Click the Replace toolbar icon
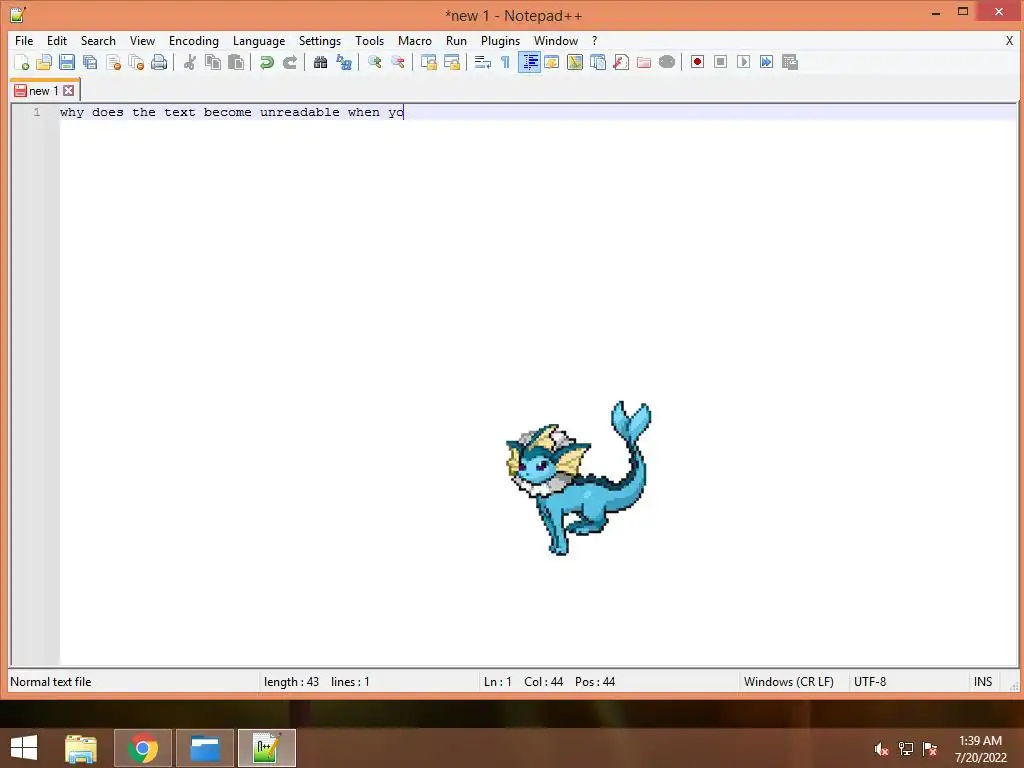Screen dimensions: 1024x768 pos(344,62)
